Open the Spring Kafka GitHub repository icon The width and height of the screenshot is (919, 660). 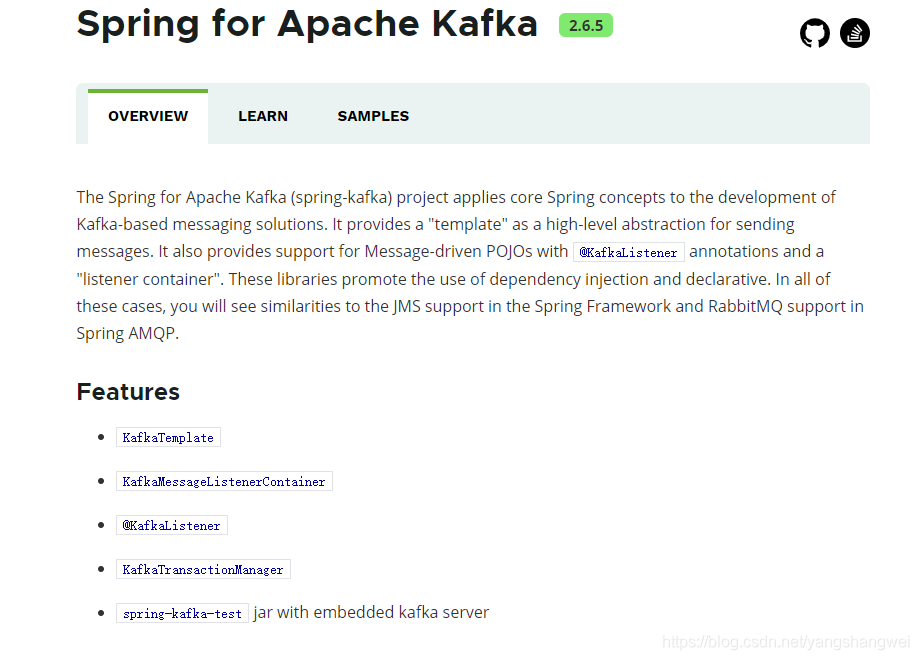(814, 33)
